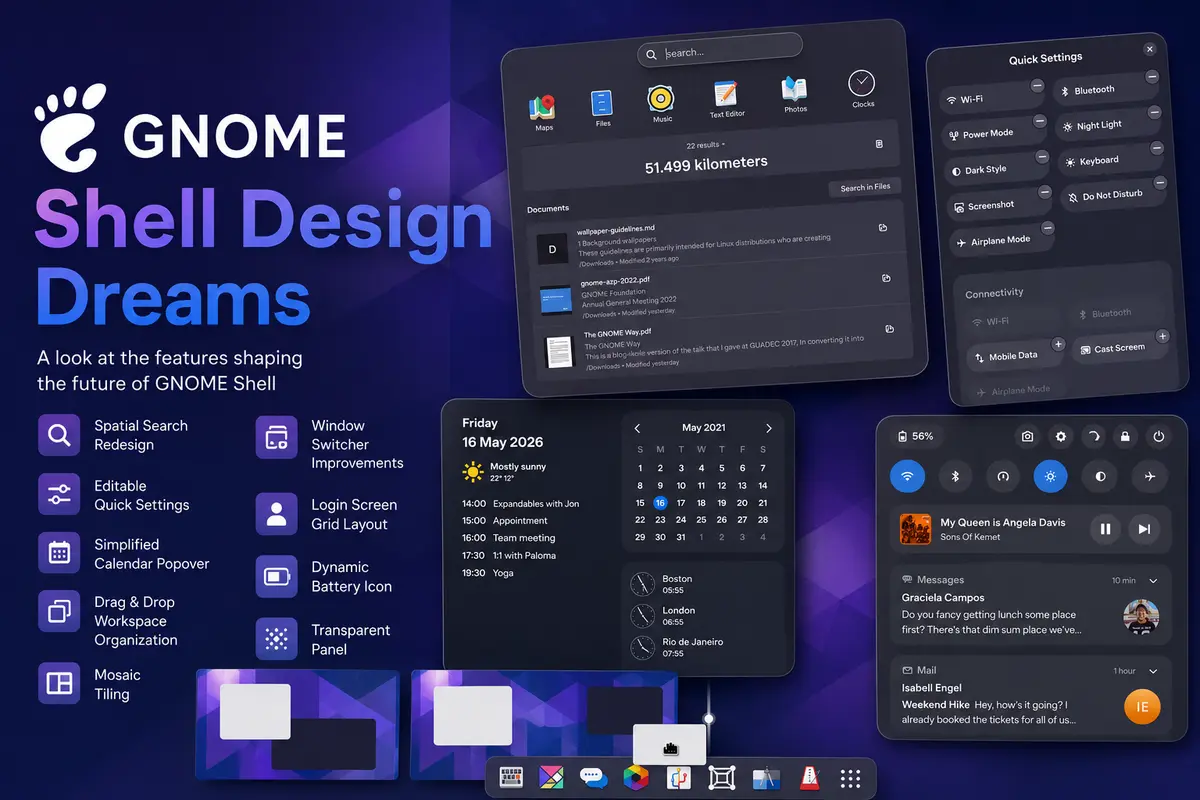This screenshot has height=800, width=1200.
Task: Add the Mobile Data quick setting
Action: tap(1057, 344)
